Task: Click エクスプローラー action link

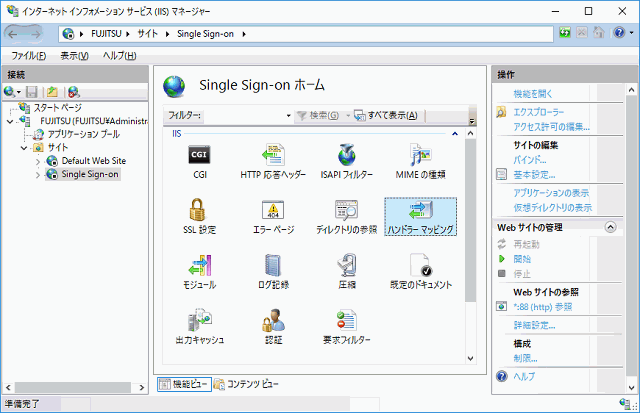Action: [539, 112]
